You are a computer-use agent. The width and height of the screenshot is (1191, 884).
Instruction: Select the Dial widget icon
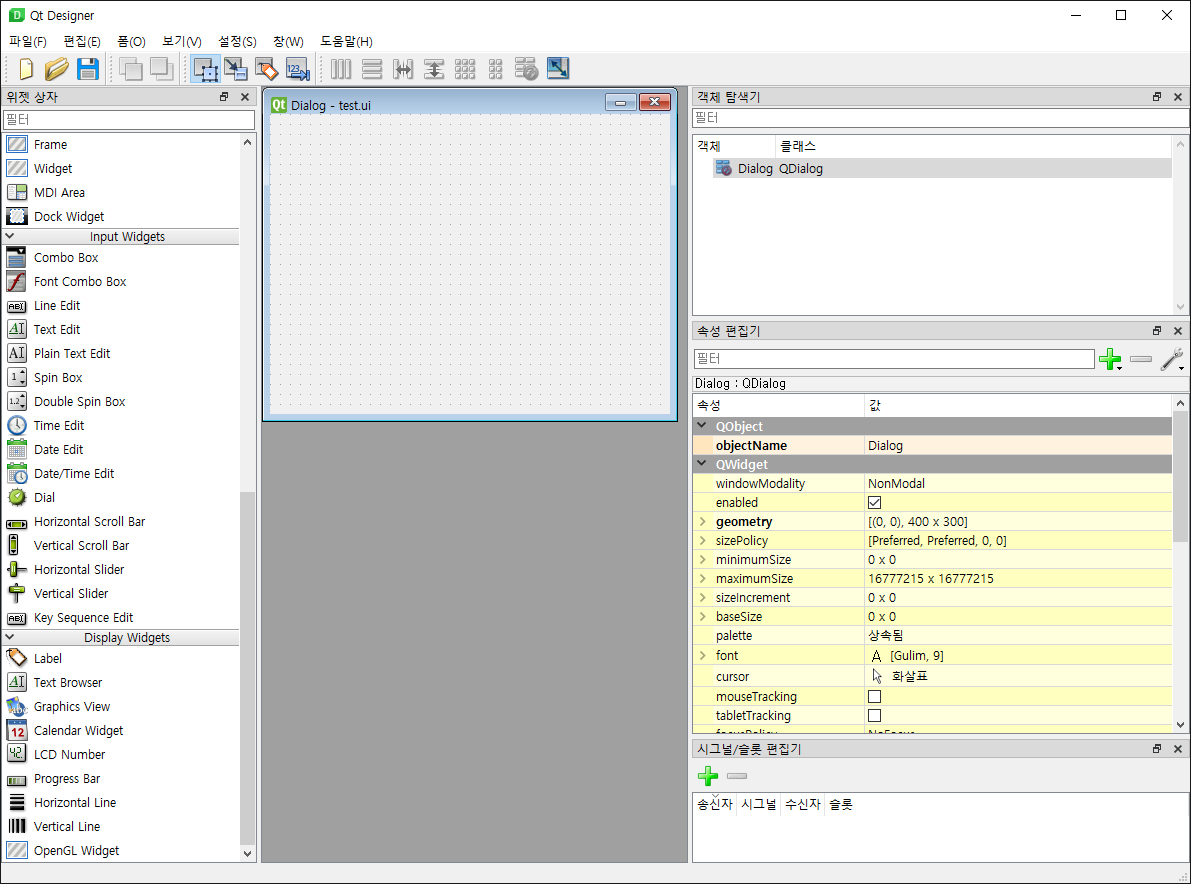tap(17, 497)
